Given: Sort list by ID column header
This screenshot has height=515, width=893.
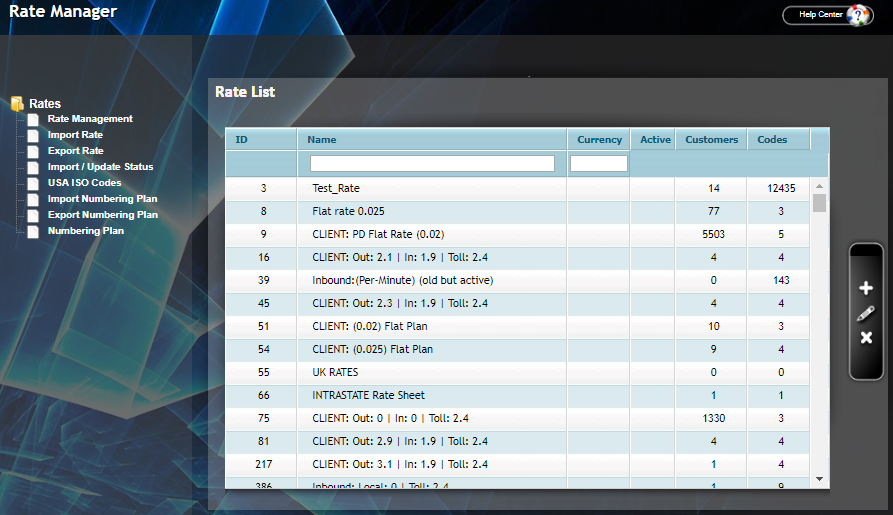Looking at the screenshot, I should tap(241, 140).
